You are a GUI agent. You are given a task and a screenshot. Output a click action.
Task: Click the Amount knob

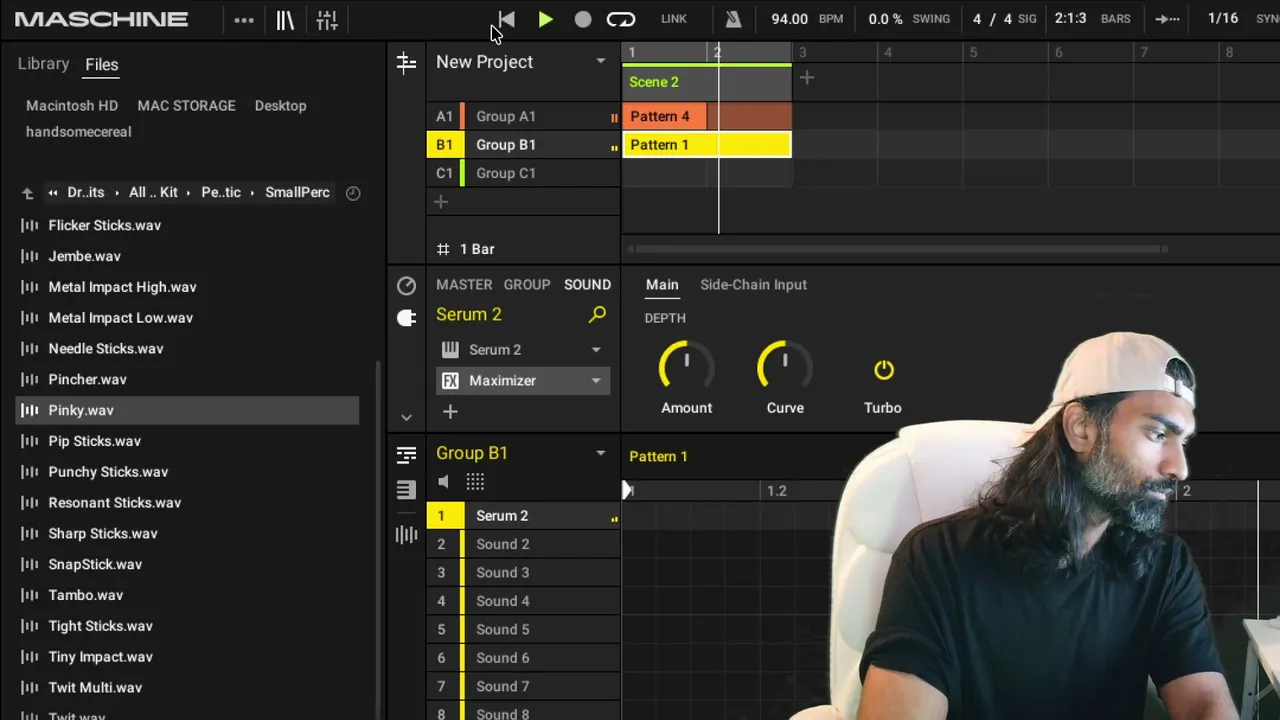click(x=686, y=367)
